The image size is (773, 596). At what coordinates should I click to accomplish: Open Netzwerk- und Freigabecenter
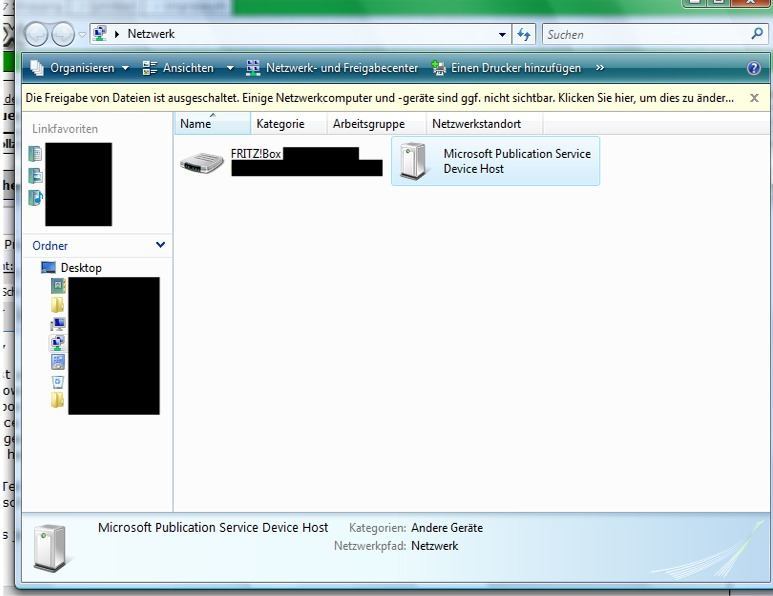pos(332,68)
